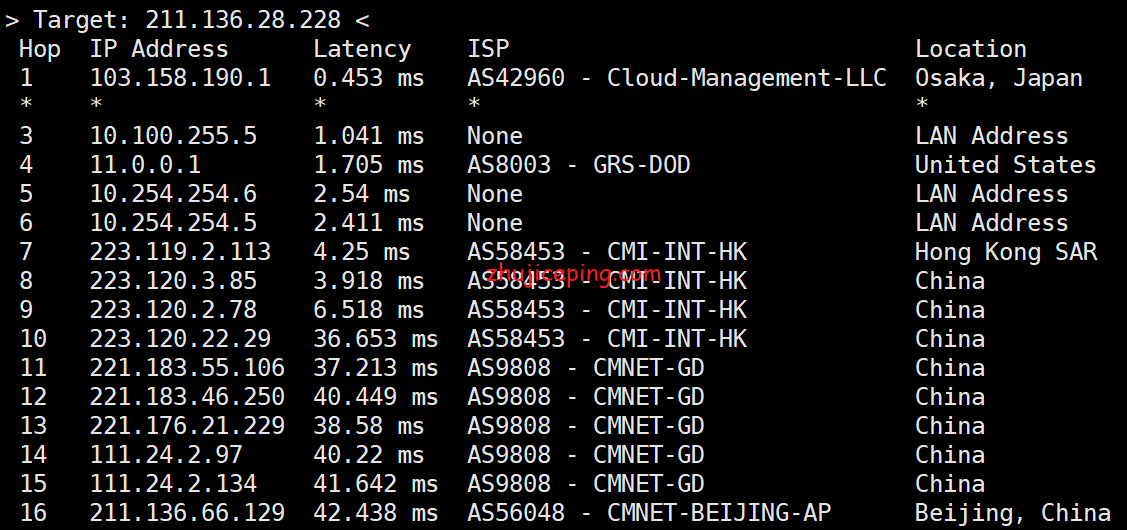Click the IP Address column header

(x=159, y=49)
